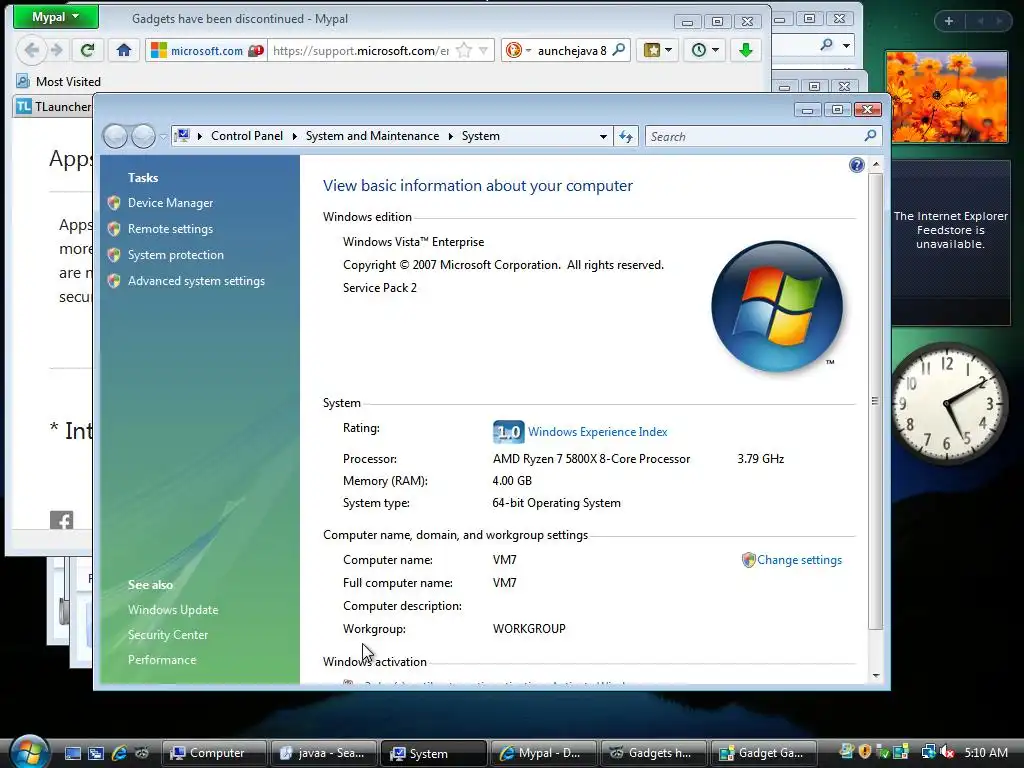This screenshot has width=1024, height=768.
Task: Open the DuckDuckGo search engine selector
Action: (519, 50)
